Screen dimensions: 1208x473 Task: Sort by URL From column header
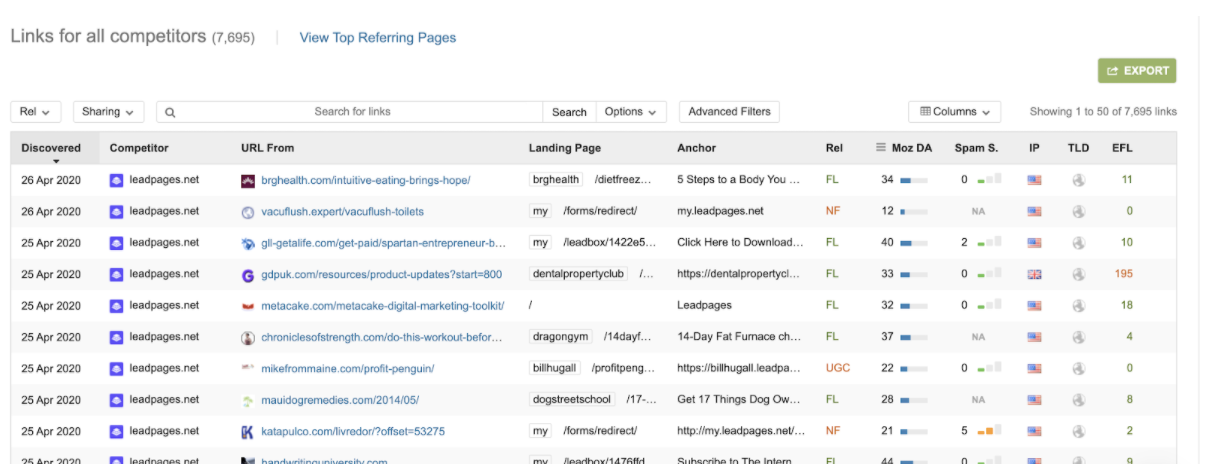coord(267,148)
